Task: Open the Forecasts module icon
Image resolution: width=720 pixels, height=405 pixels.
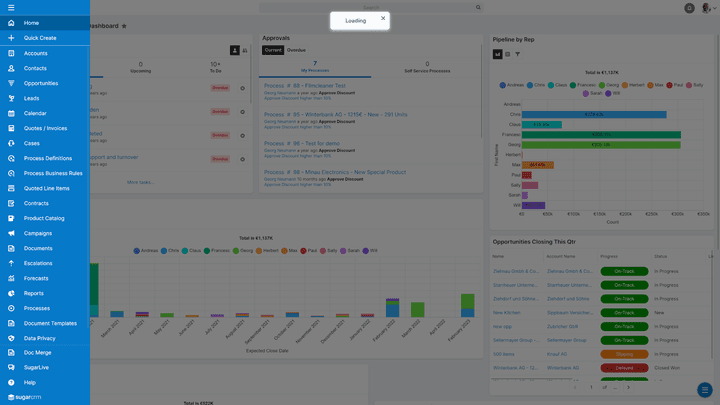Action: click(x=10, y=278)
